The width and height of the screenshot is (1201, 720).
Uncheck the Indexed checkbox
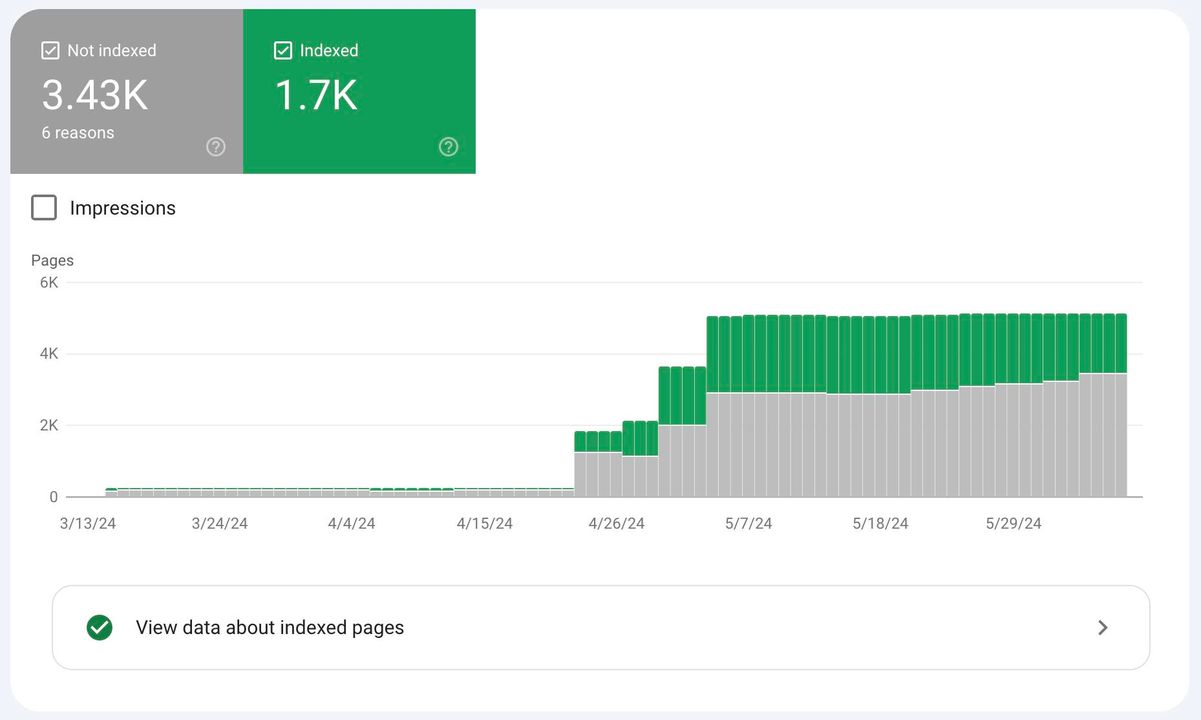coord(283,51)
